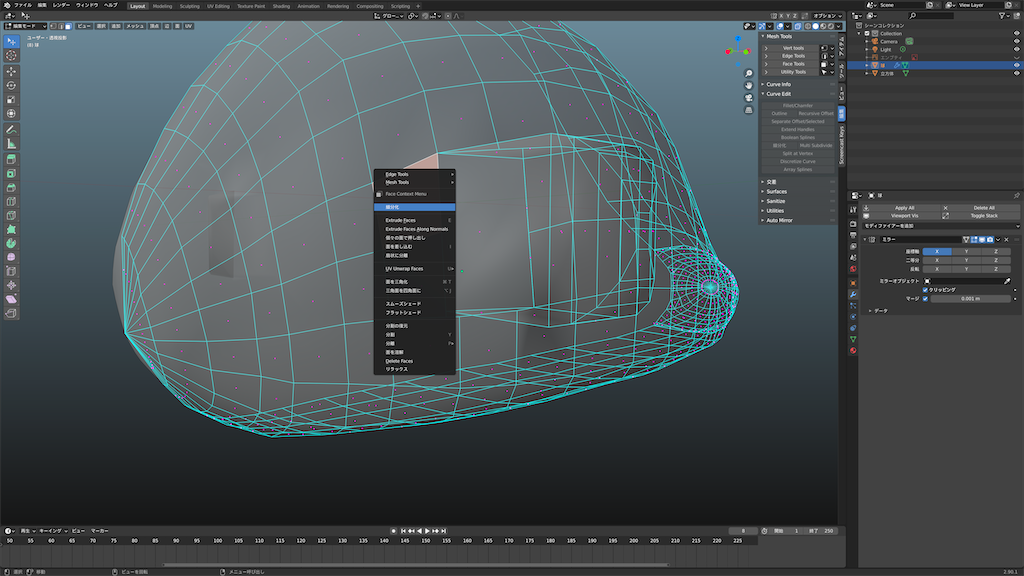Hide the Camera object in outliner
The height and width of the screenshot is (576, 1024).
[x=1016, y=41]
